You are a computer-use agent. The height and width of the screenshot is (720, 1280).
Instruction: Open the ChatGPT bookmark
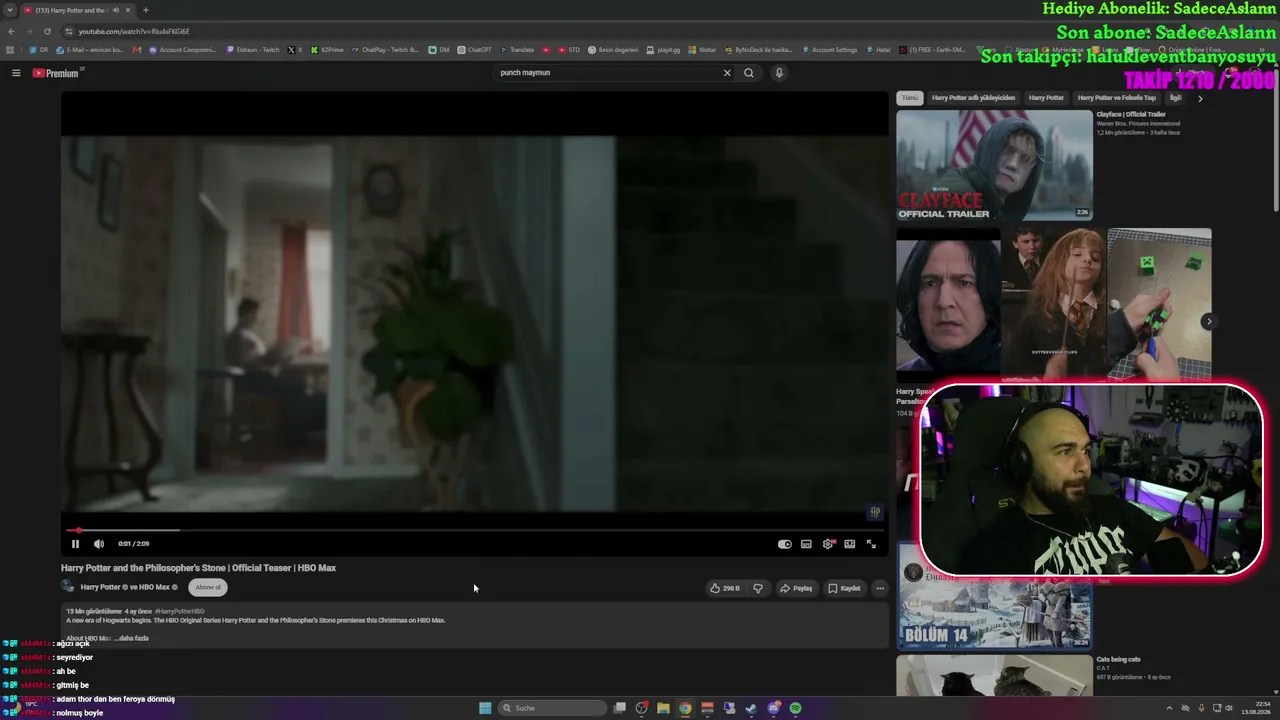[474, 50]
